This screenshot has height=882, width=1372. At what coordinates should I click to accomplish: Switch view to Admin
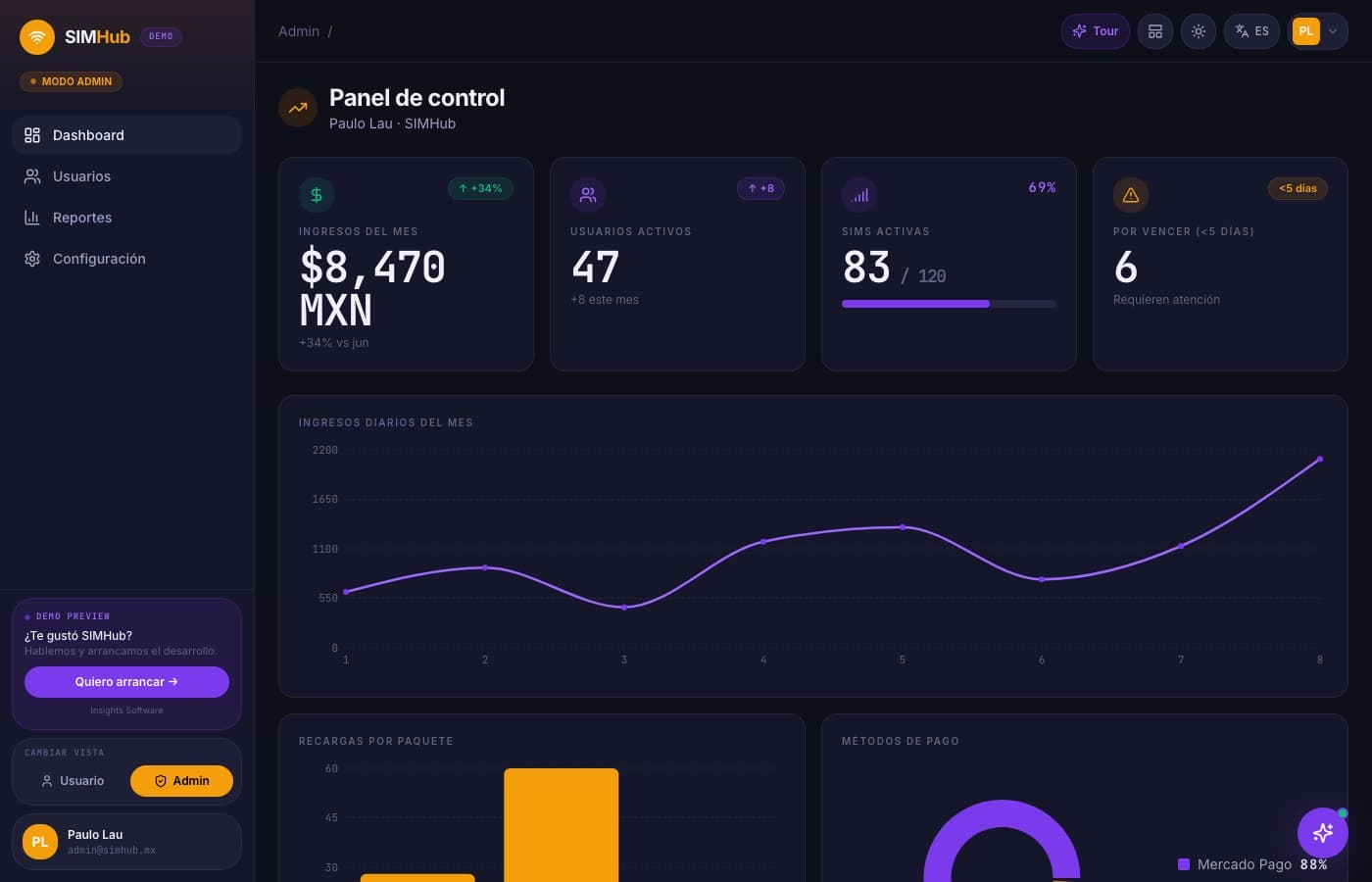tap(181, 781)
